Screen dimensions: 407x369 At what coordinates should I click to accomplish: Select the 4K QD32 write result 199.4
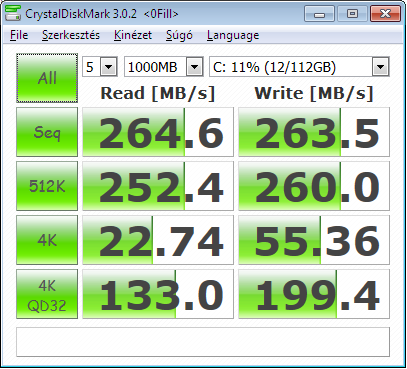coord(314,294)
